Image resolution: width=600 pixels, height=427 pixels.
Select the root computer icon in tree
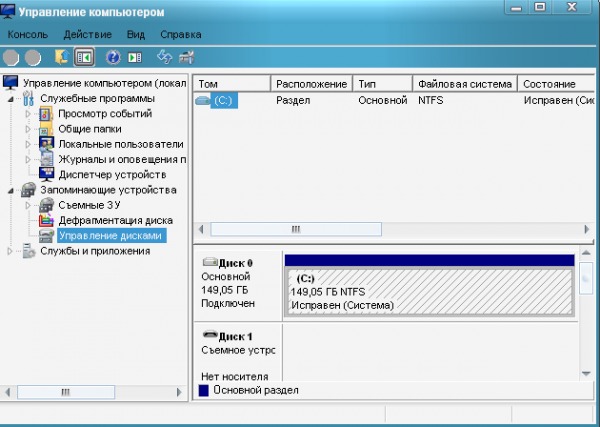(10, 82)
